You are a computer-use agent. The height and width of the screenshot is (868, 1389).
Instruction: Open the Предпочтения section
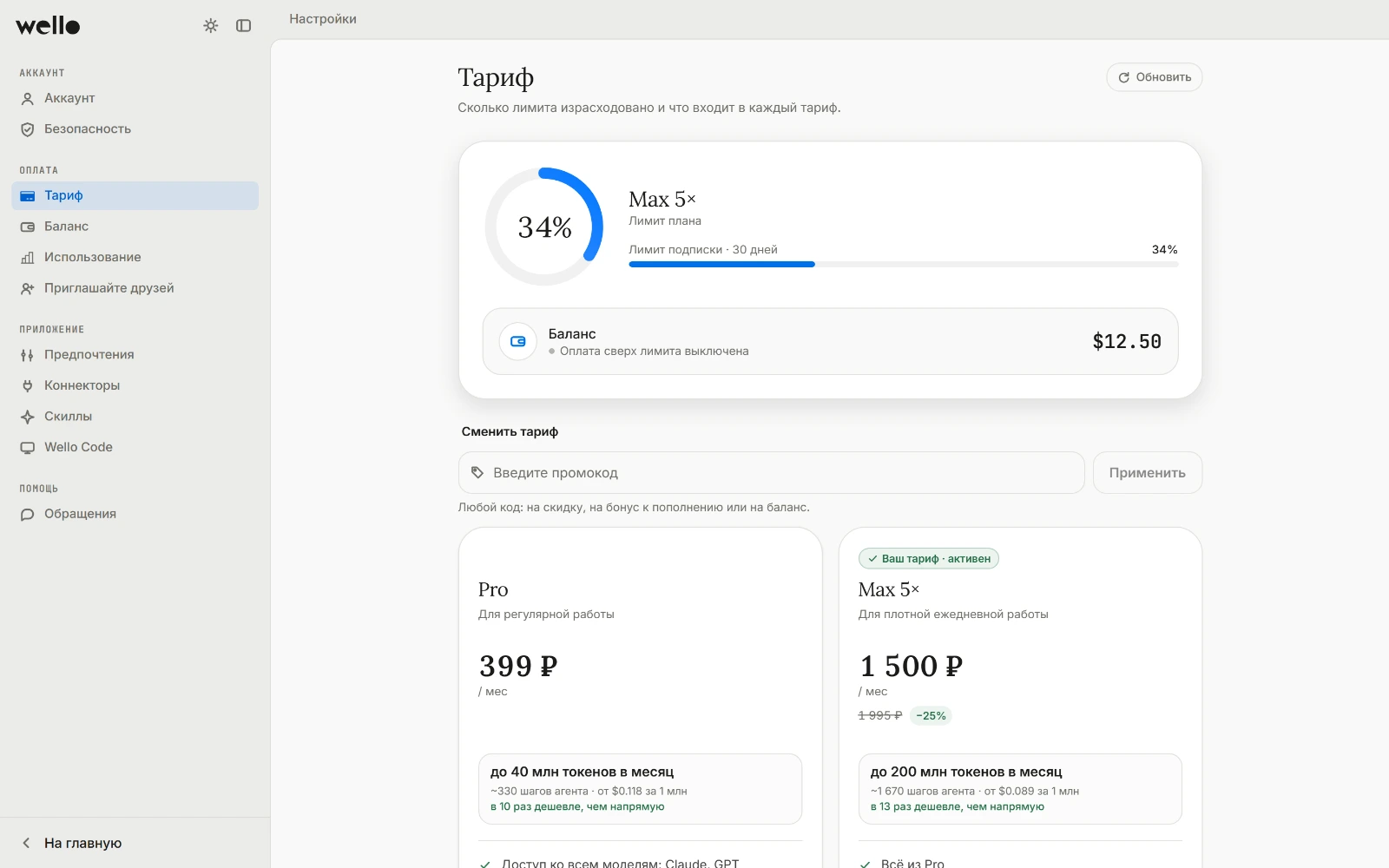pos(135,355)
